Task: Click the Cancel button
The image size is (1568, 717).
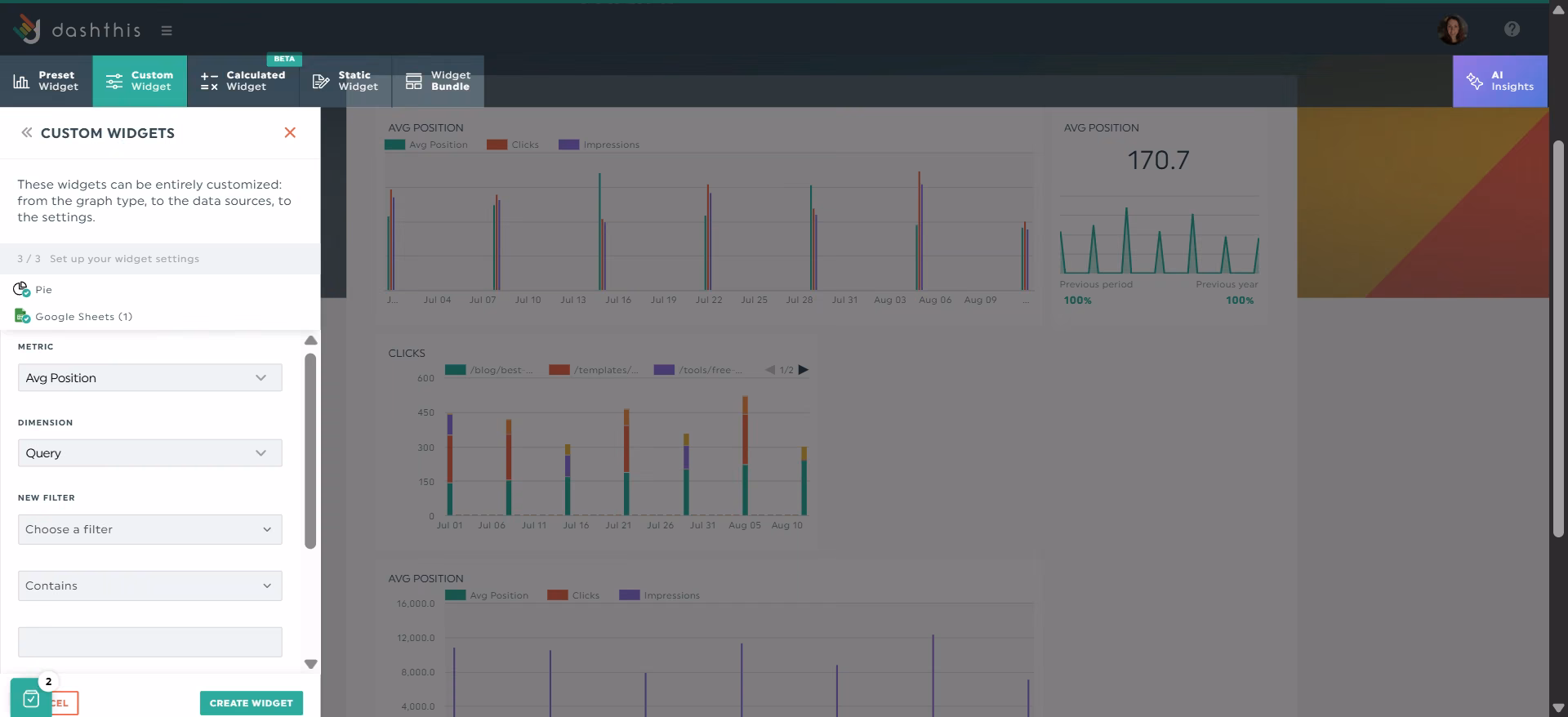Action: pyautogui.click(x=65, y=703)
